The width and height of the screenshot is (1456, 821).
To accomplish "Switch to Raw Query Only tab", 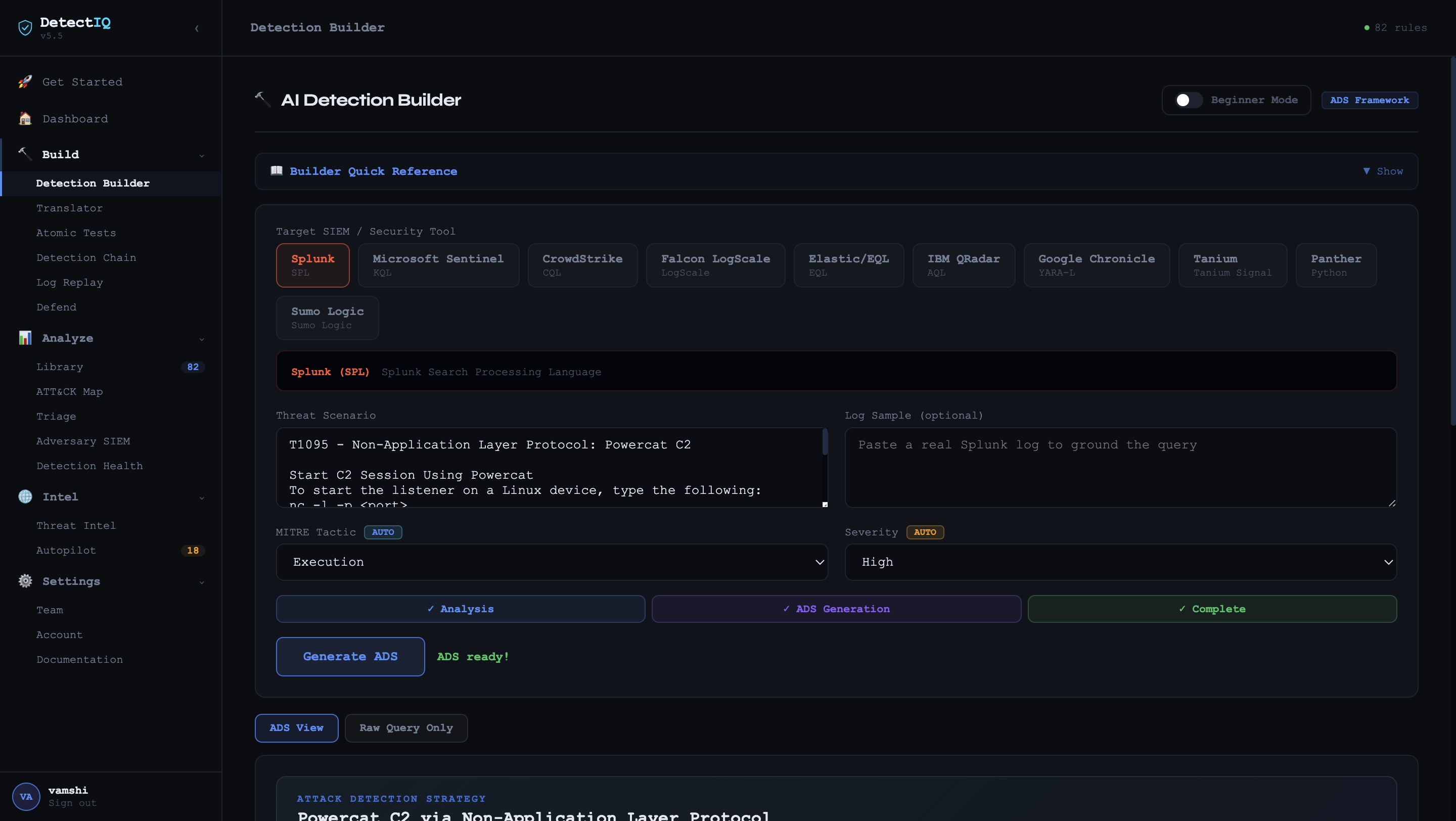I will [x=406, y=728].
